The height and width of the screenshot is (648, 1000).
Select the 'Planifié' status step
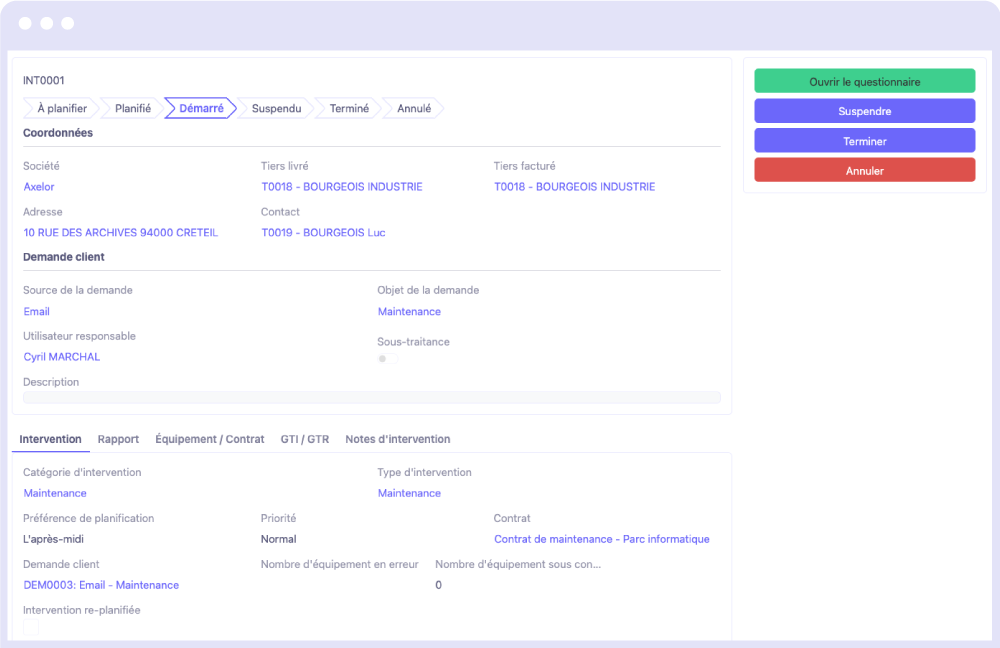click(132, 108)
